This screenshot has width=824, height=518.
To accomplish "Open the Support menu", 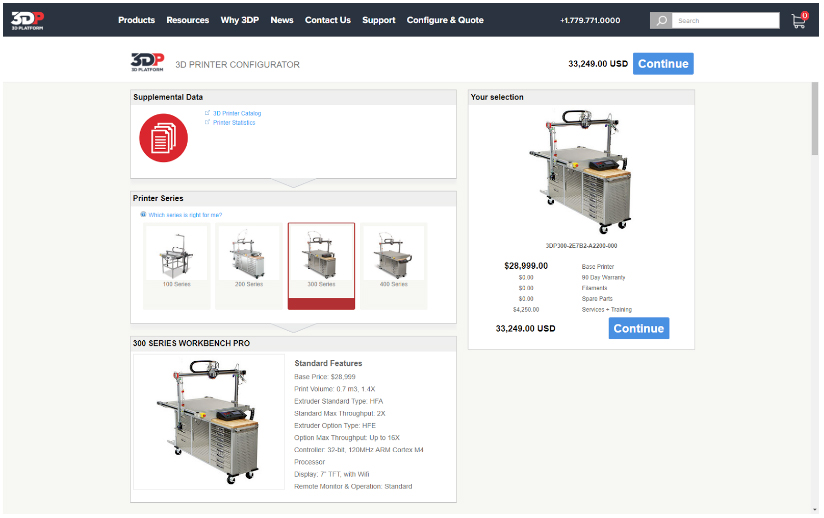I will (378, 20).
